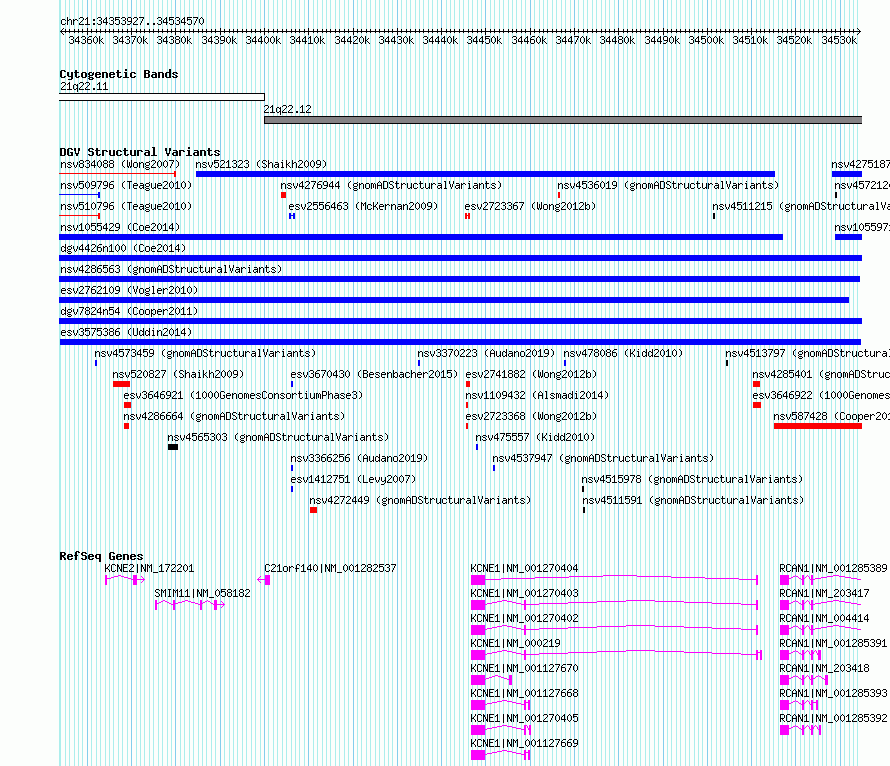This screenshot has height=766, width=890.
Task: Open the RCAN1|NM_004414 transcript label
Action: (824, 618)
